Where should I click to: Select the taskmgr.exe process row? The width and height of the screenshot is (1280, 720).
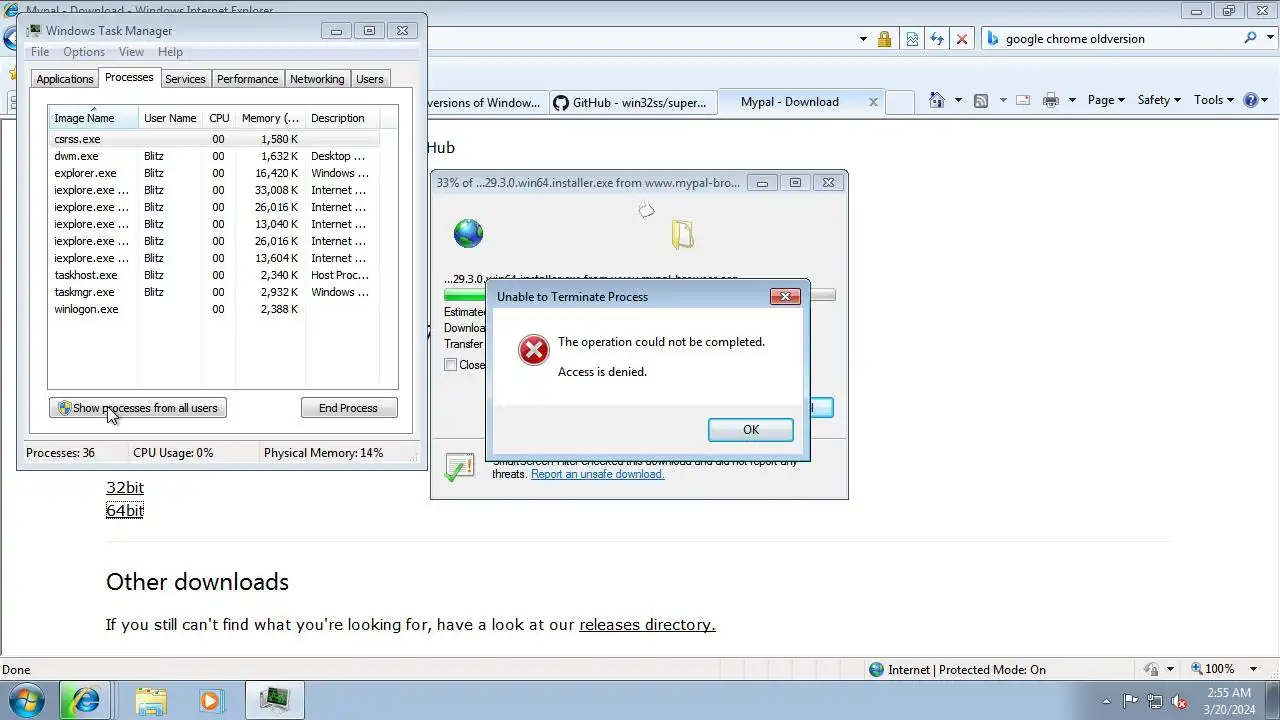tap(214, 292)
